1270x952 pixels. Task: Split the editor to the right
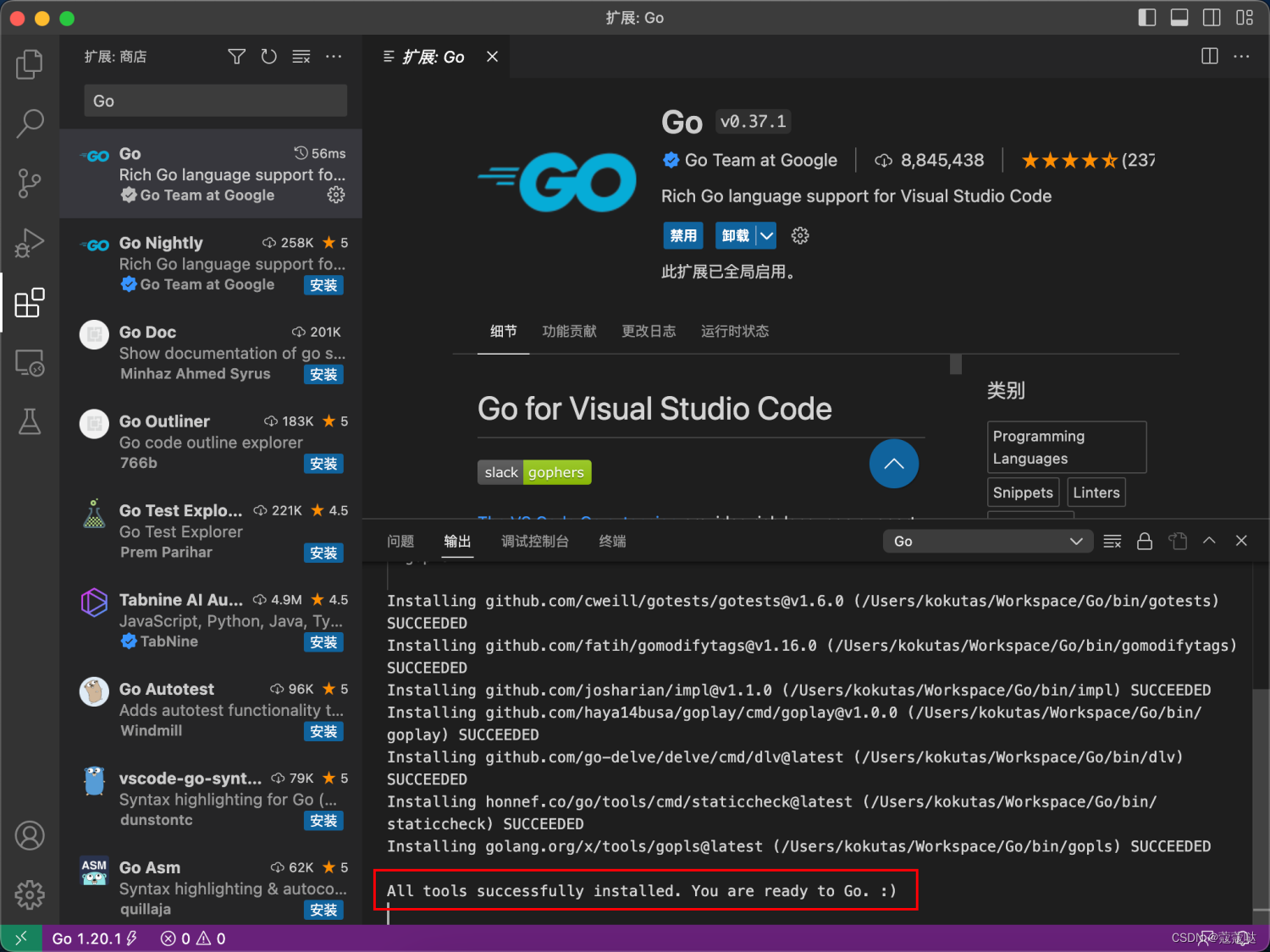click(x=1210, y=57)
